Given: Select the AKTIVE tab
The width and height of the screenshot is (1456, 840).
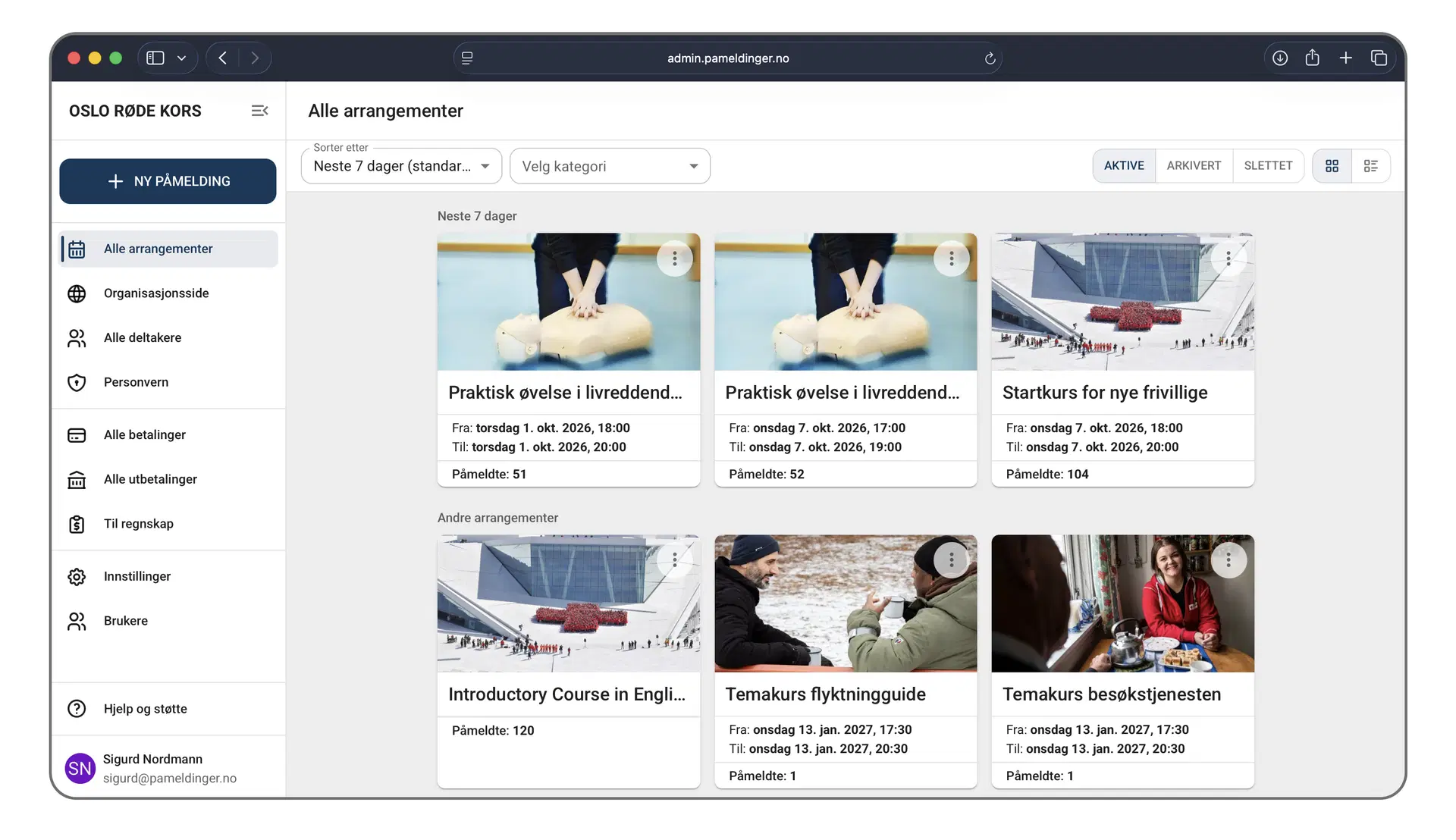Looking at the screenshot, I should 1124,166.
